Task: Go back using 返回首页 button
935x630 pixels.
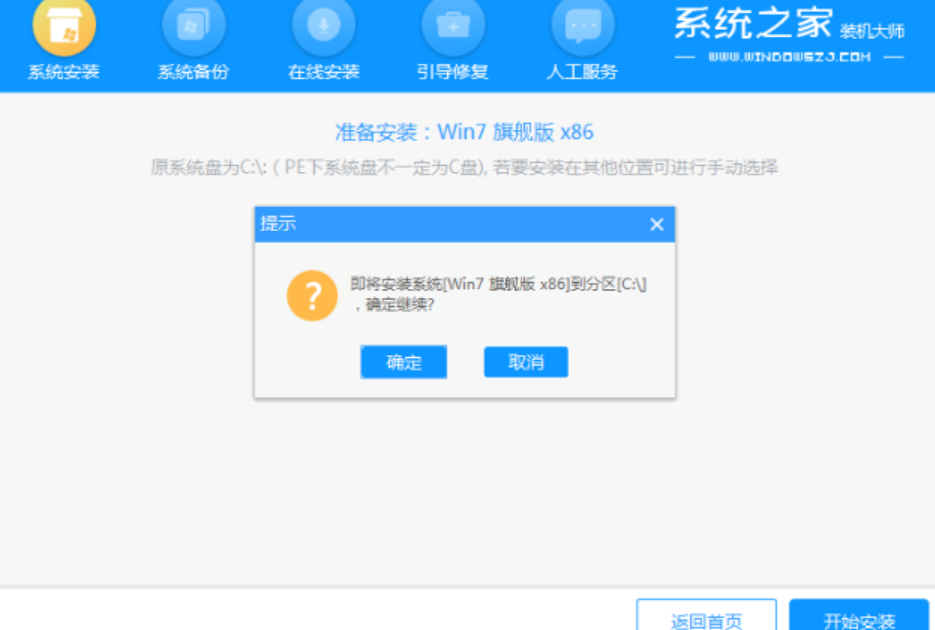Action: click(707, 615)
